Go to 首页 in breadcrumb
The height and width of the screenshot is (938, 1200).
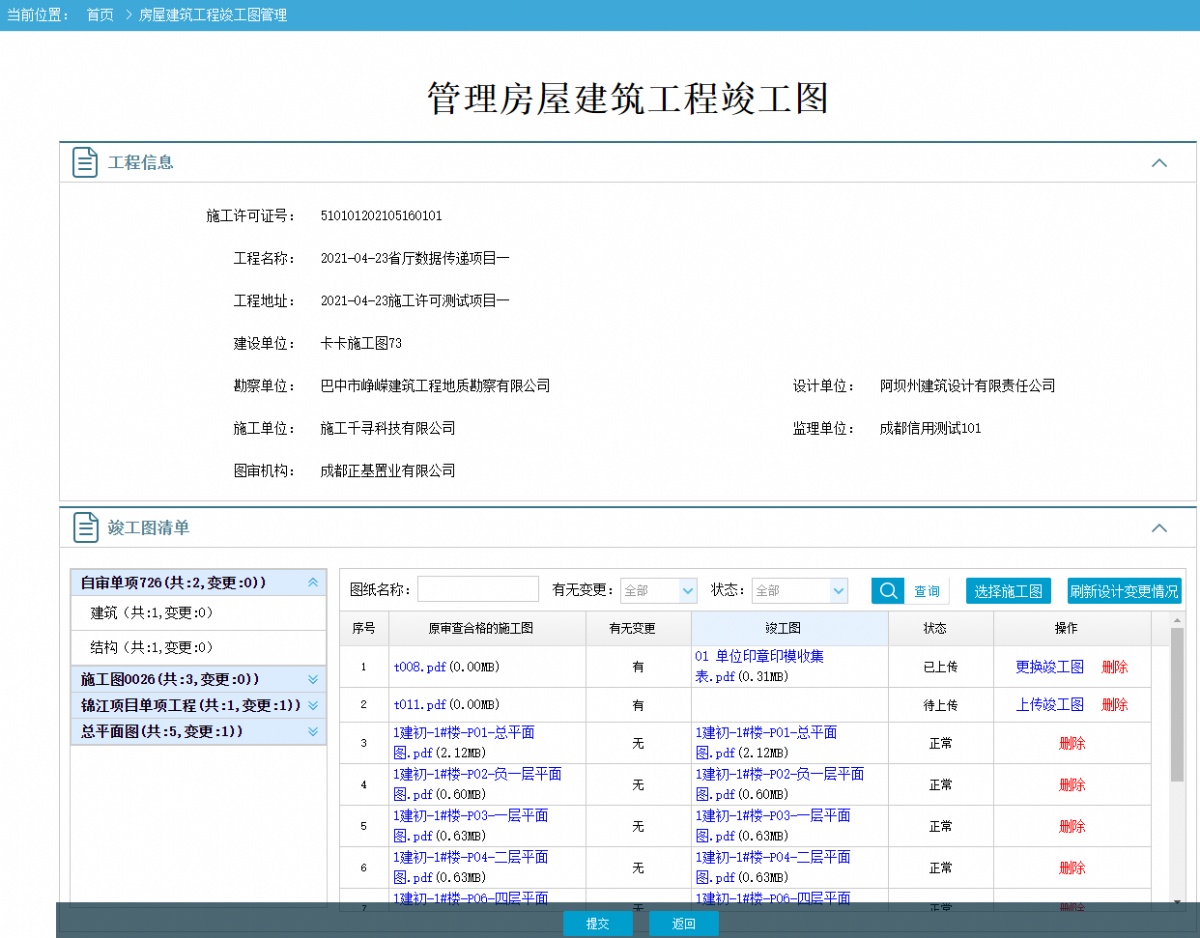click(x=100, y=15)
